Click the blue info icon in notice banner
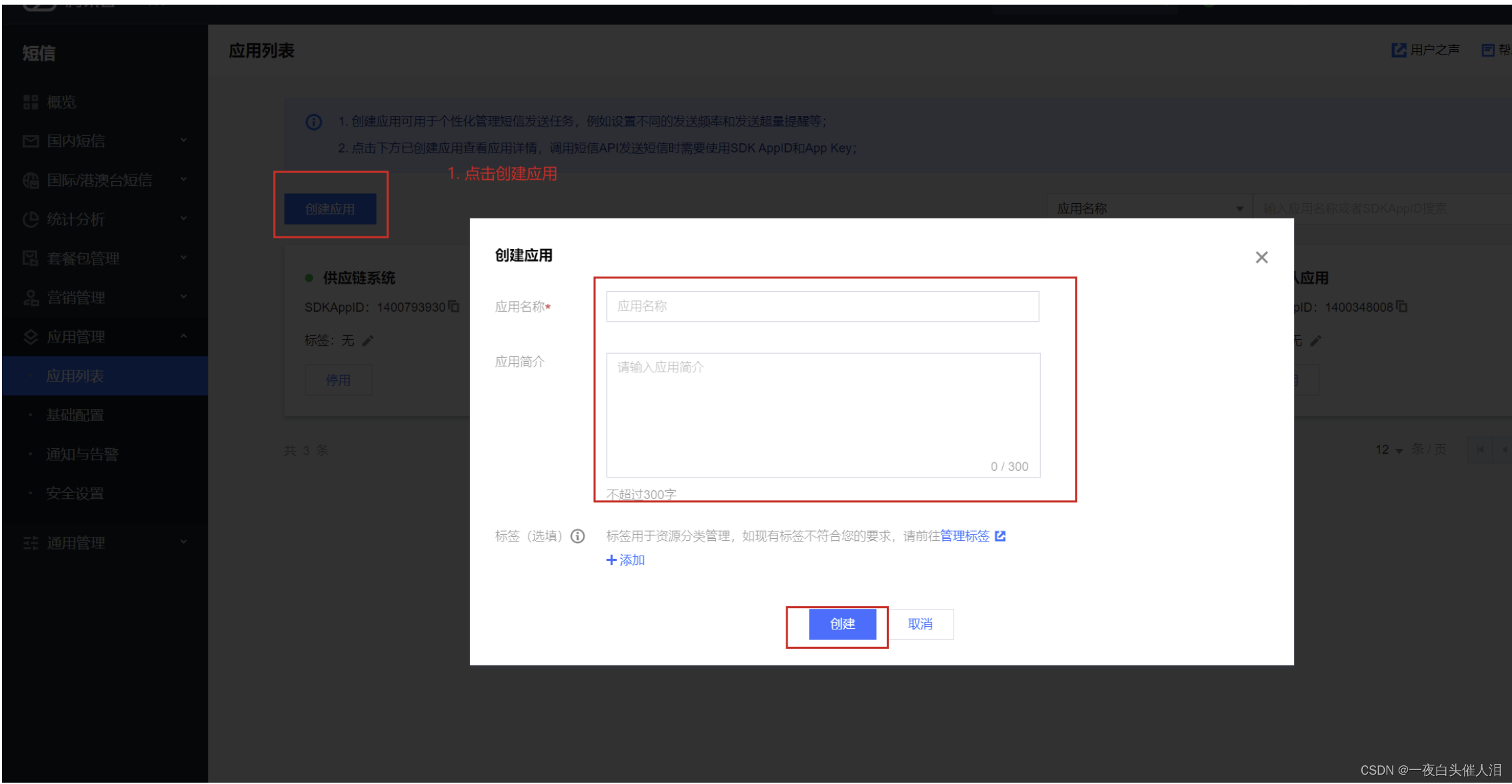 (x=314, y=122)
